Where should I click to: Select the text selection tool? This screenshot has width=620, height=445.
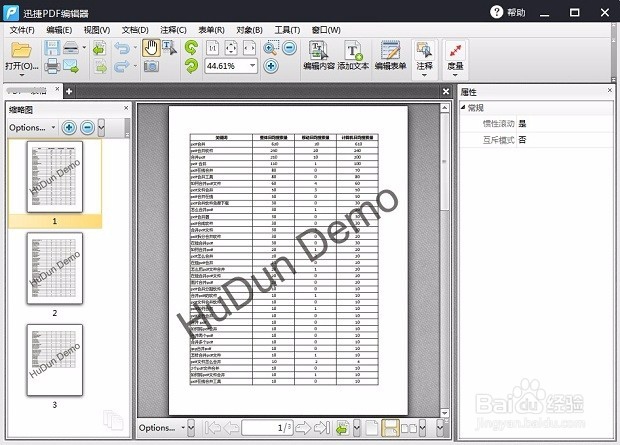169,48
